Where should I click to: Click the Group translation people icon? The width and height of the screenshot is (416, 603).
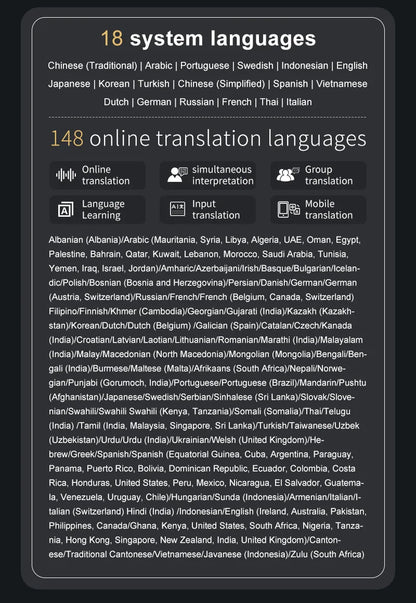(x=288, y=175)
